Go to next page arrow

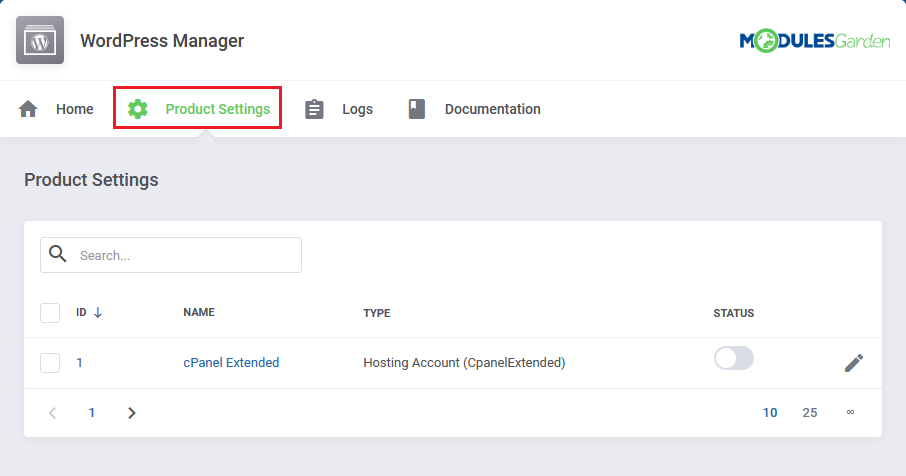(132, 412)
